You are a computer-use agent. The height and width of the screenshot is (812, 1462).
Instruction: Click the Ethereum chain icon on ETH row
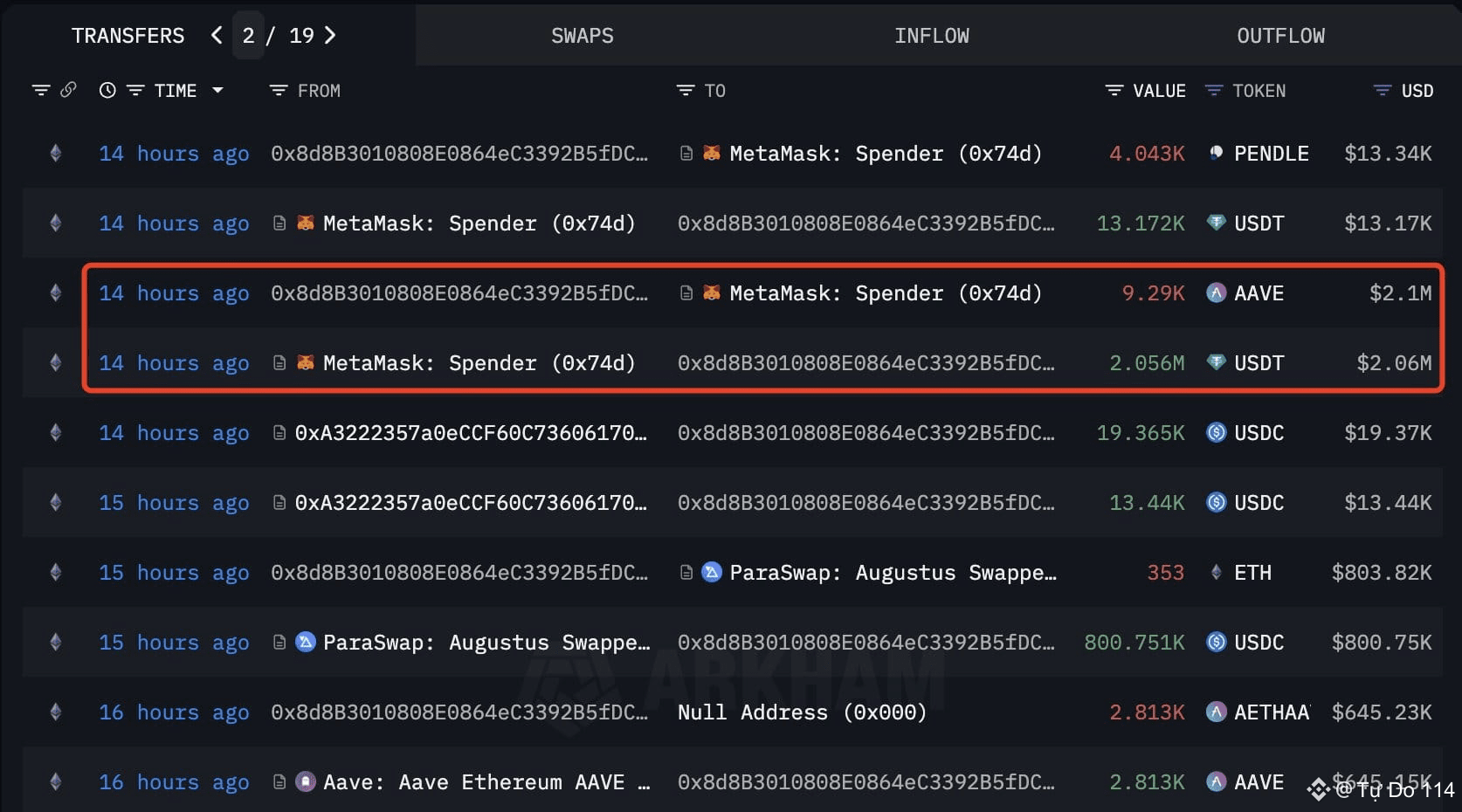pyautogui.click(x=56, y=573)
